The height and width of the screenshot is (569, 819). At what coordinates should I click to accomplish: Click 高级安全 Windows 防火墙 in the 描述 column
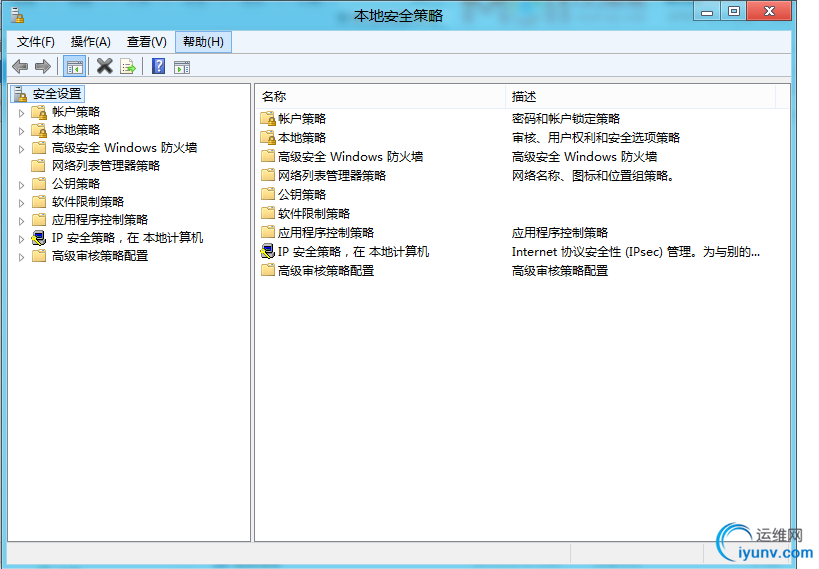(x=584, y=157)
